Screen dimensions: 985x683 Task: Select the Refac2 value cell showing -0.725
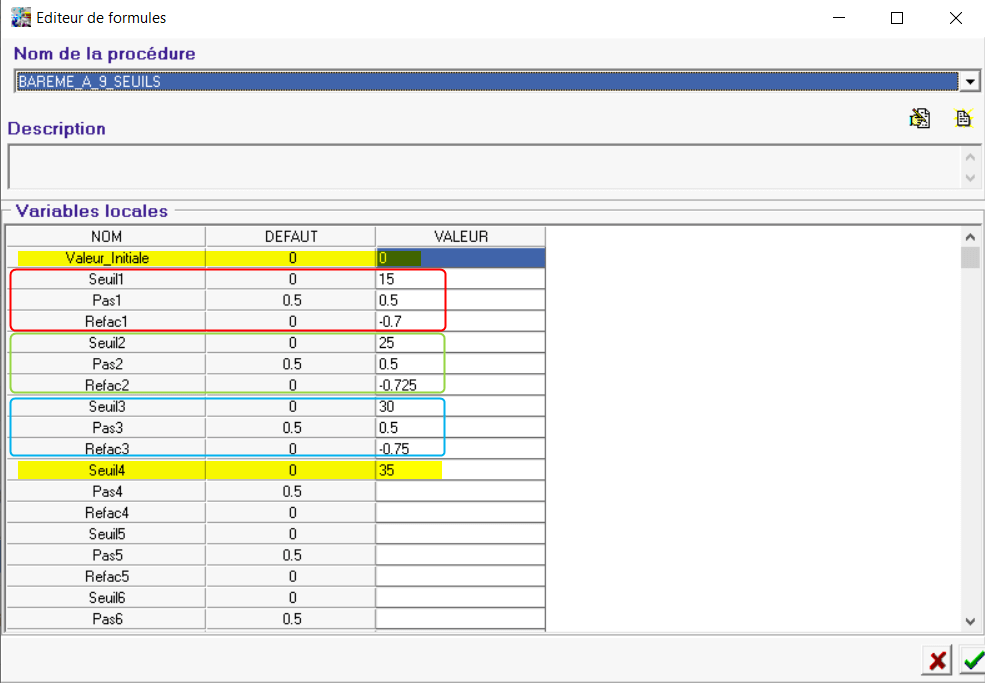click(460, 385)
